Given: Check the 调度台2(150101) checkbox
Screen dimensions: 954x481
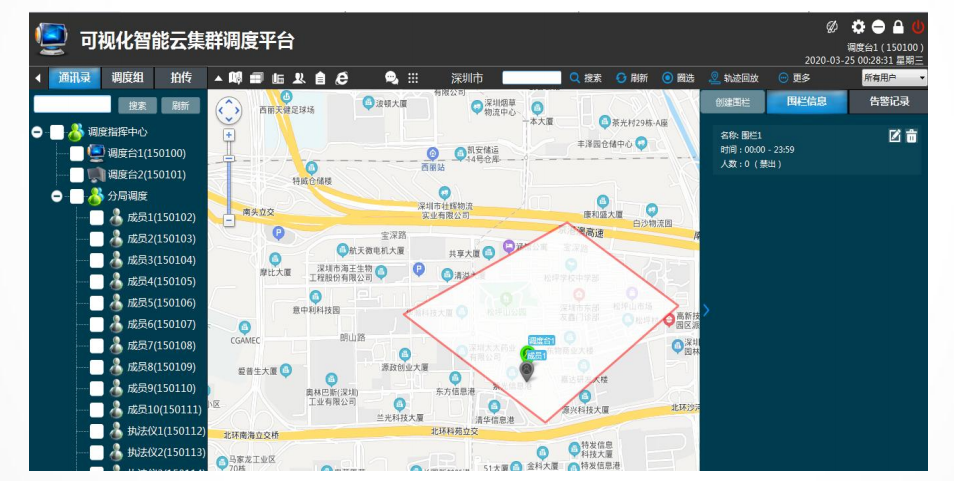Looking at the screenshot, I should pos(77,175).
